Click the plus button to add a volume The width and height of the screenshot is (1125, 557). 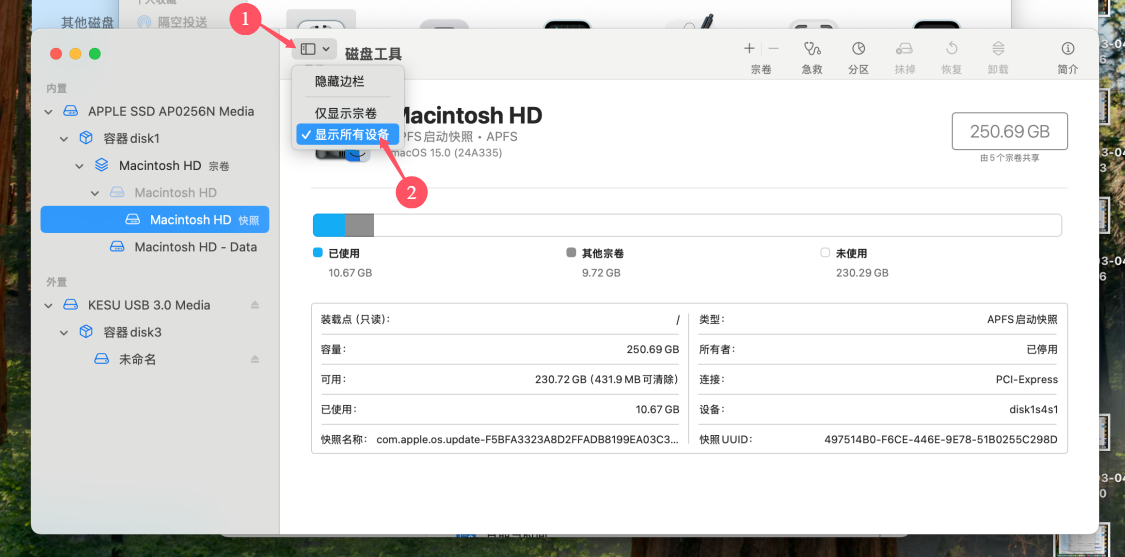click(749, 49)
